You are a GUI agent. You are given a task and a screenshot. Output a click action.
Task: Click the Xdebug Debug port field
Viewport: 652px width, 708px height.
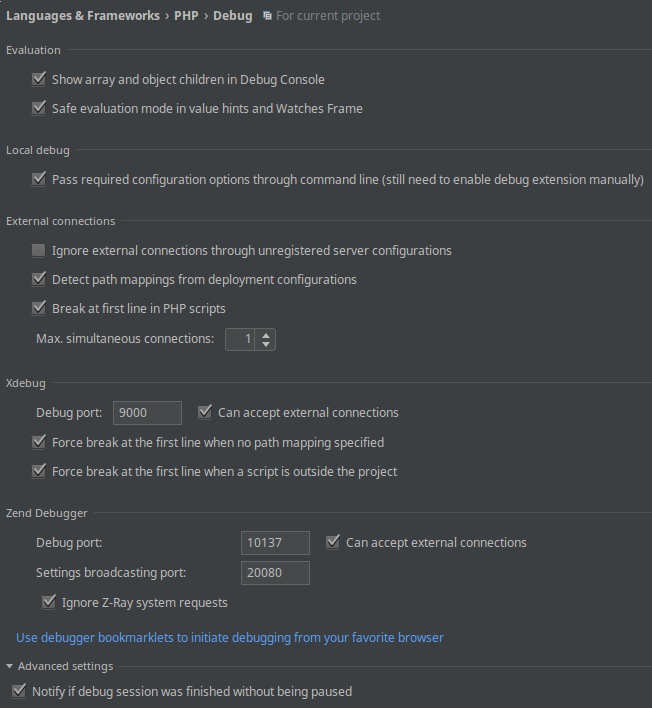tap(148, 412)
